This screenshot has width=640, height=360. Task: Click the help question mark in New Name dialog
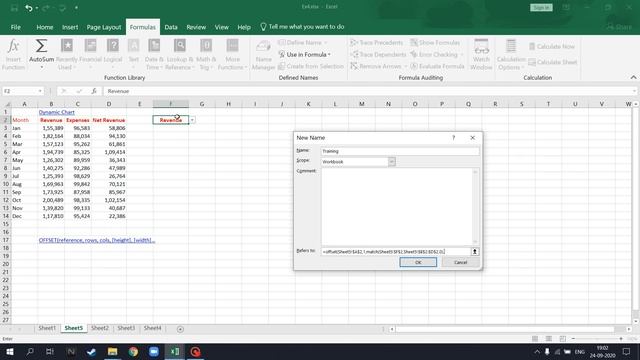click(x=453, y=138)
